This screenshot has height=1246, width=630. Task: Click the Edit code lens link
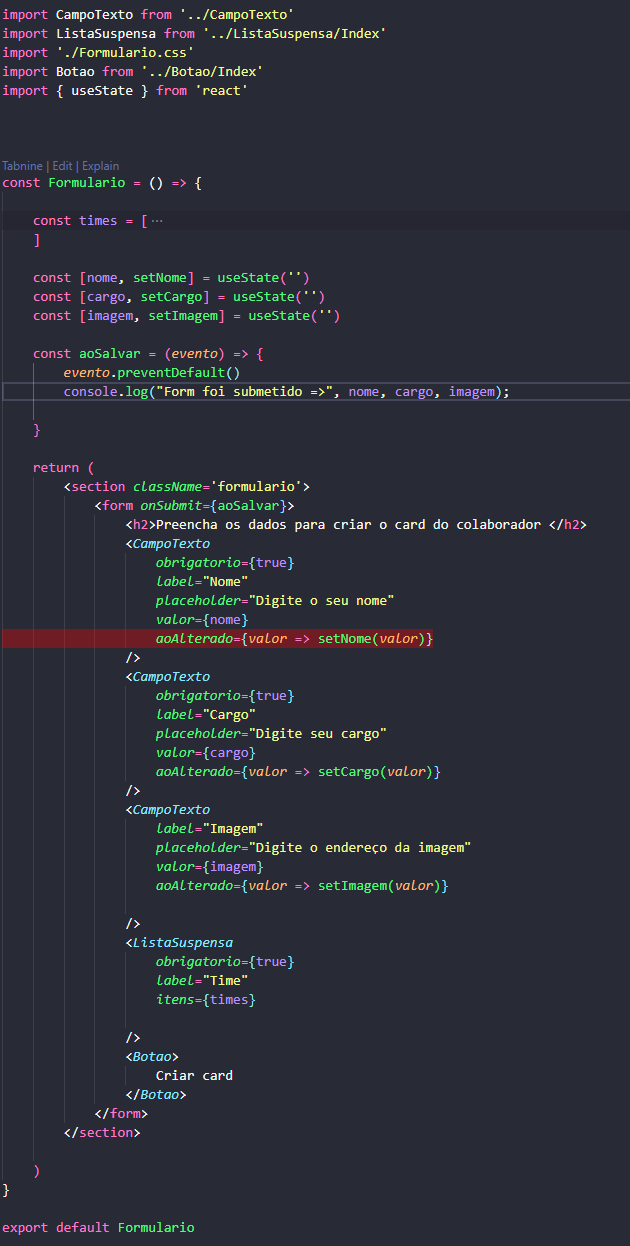(x=62, y=166)
